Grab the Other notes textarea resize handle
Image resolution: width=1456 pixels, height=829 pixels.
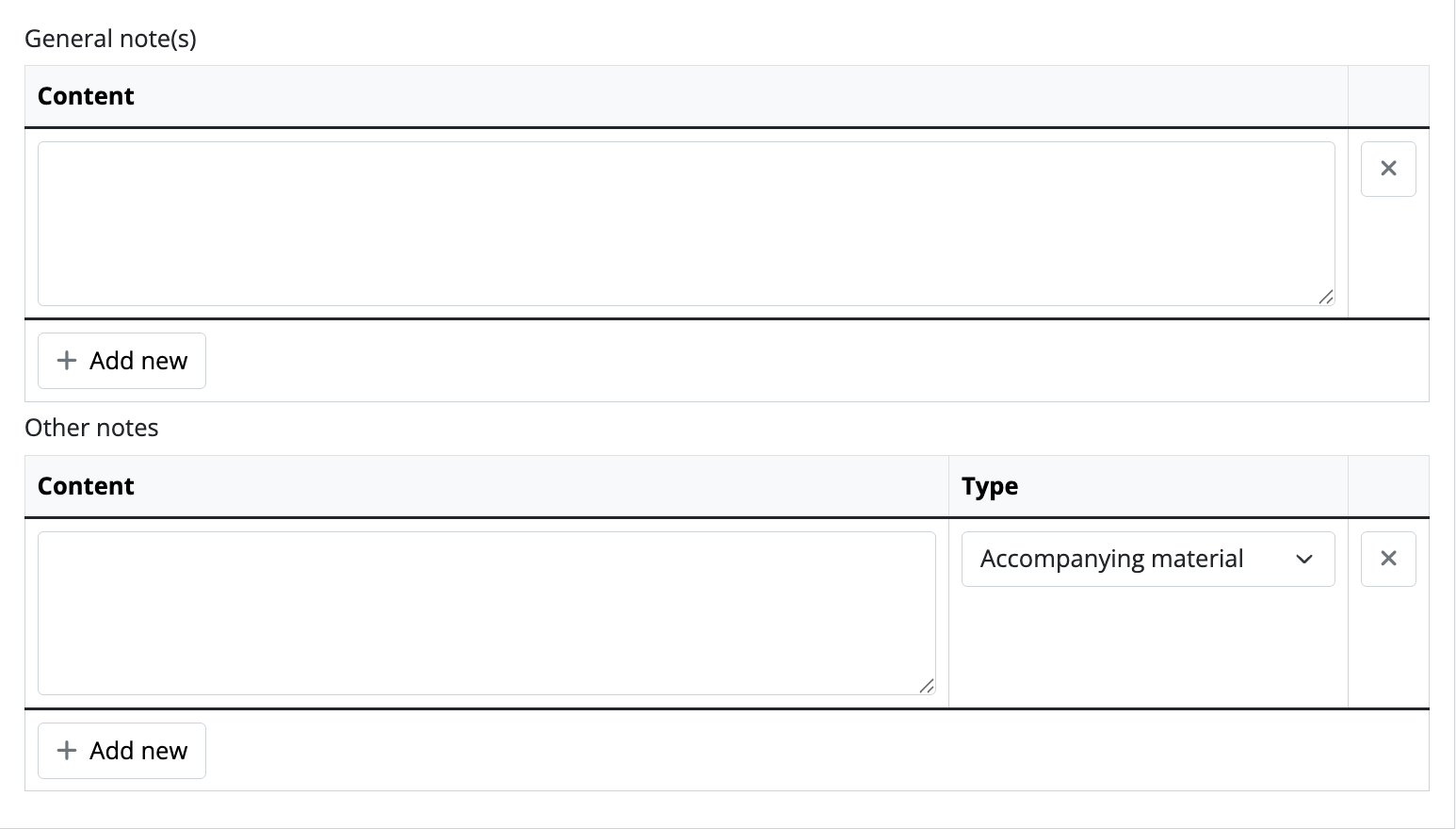(927, 686)
